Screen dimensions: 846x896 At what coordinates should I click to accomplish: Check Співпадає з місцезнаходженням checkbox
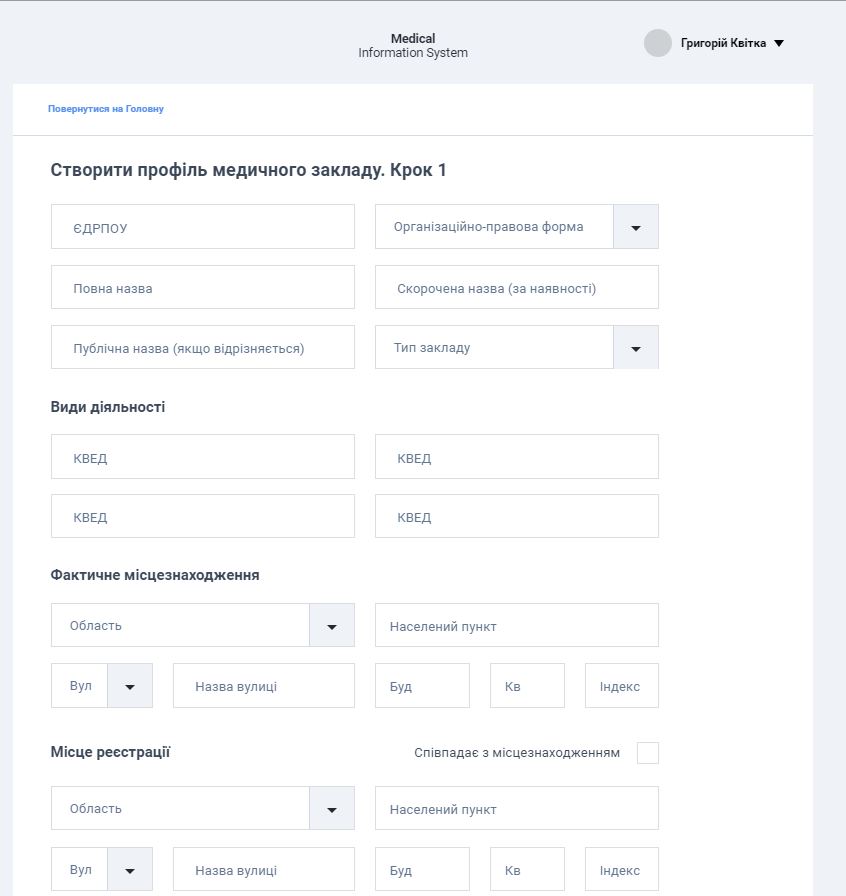648,753
